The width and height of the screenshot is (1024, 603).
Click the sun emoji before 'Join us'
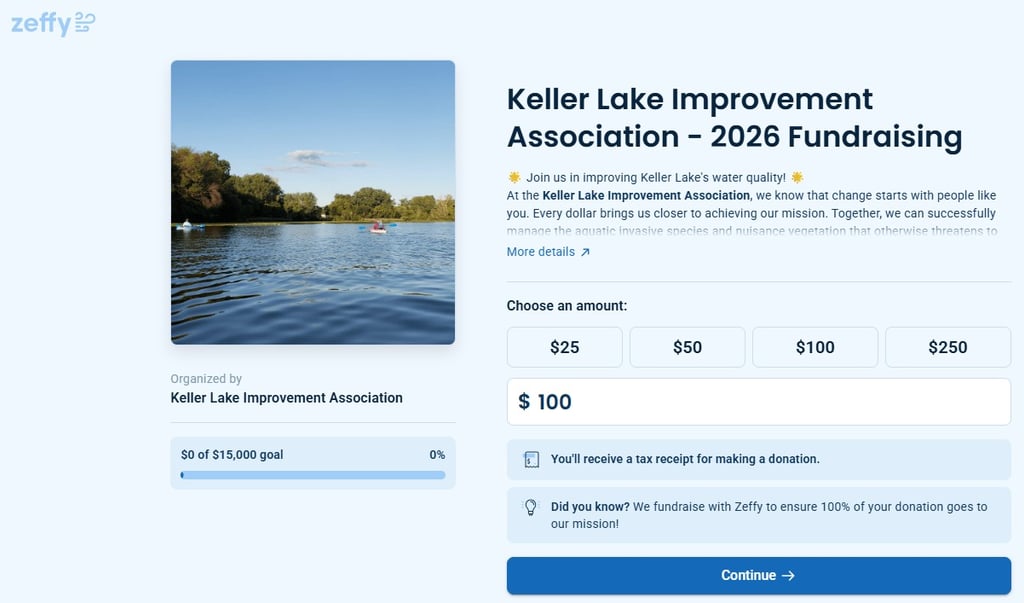tap(514, 178)
